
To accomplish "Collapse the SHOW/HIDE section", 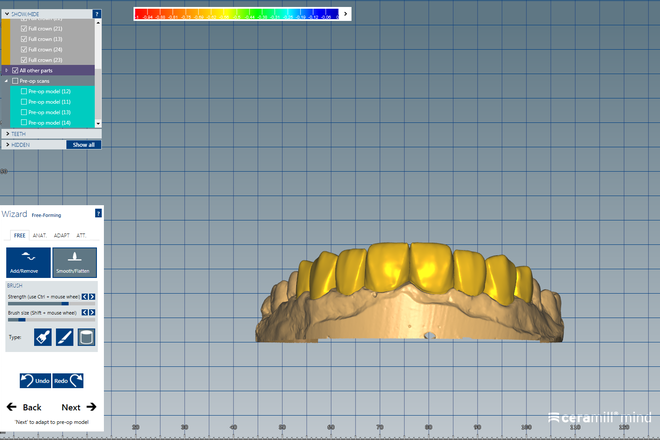I will tap(7, 14).
